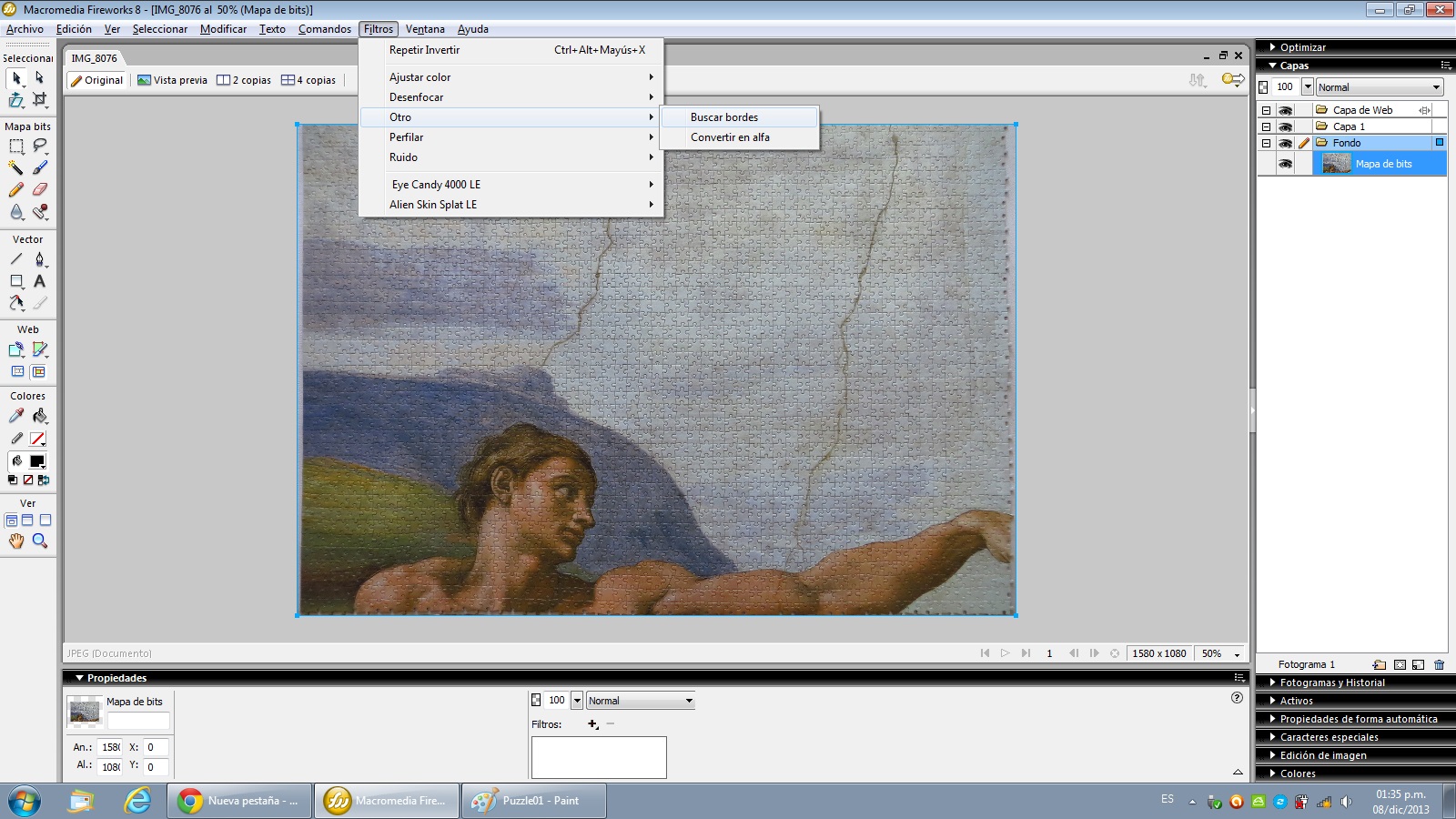
Task: Select the Blur tool
Action: click(x=16, y=212)
